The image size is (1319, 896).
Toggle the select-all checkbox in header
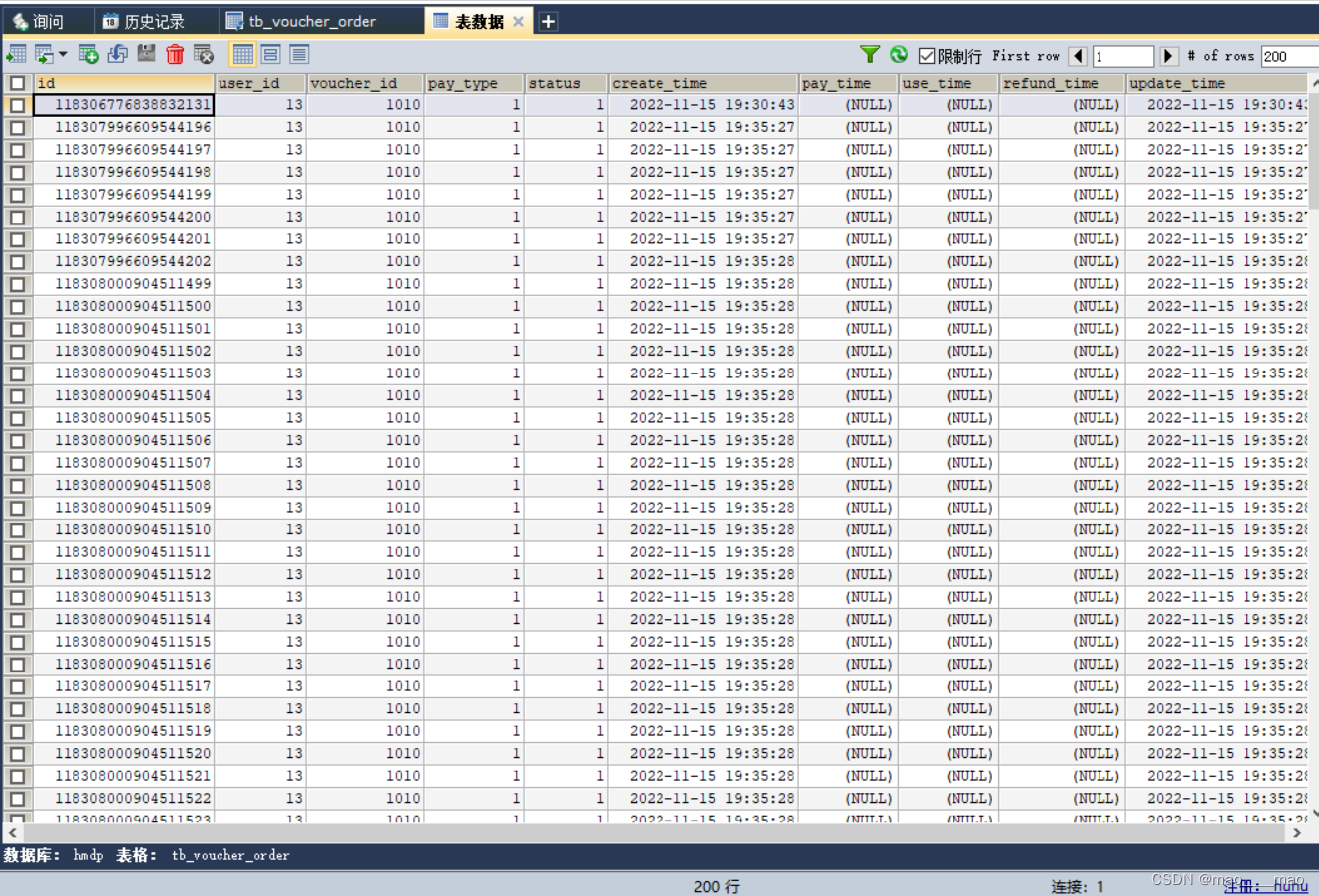coord(17,83)
